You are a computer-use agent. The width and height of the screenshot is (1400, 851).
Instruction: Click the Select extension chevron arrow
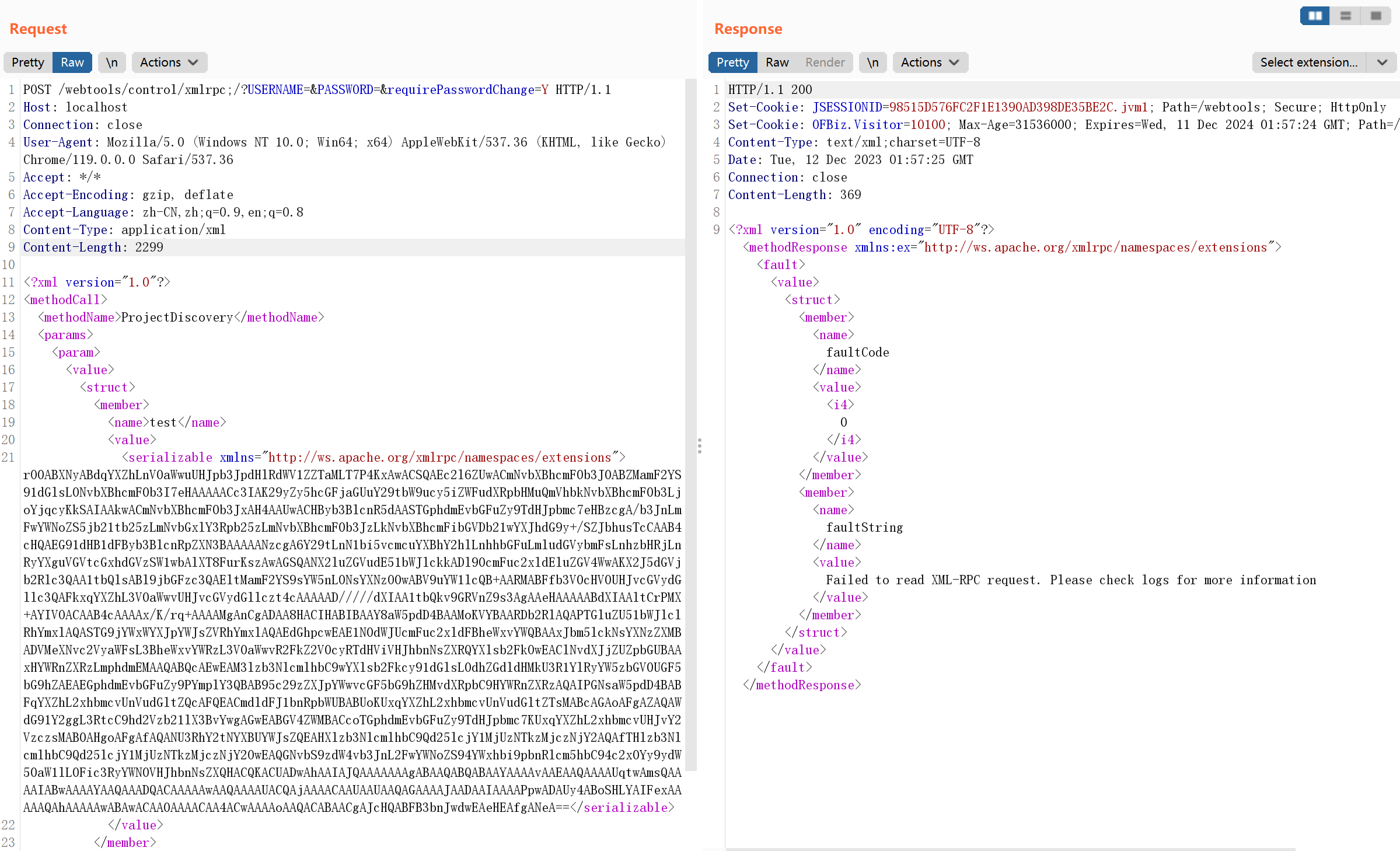(x=1382, y=62)
